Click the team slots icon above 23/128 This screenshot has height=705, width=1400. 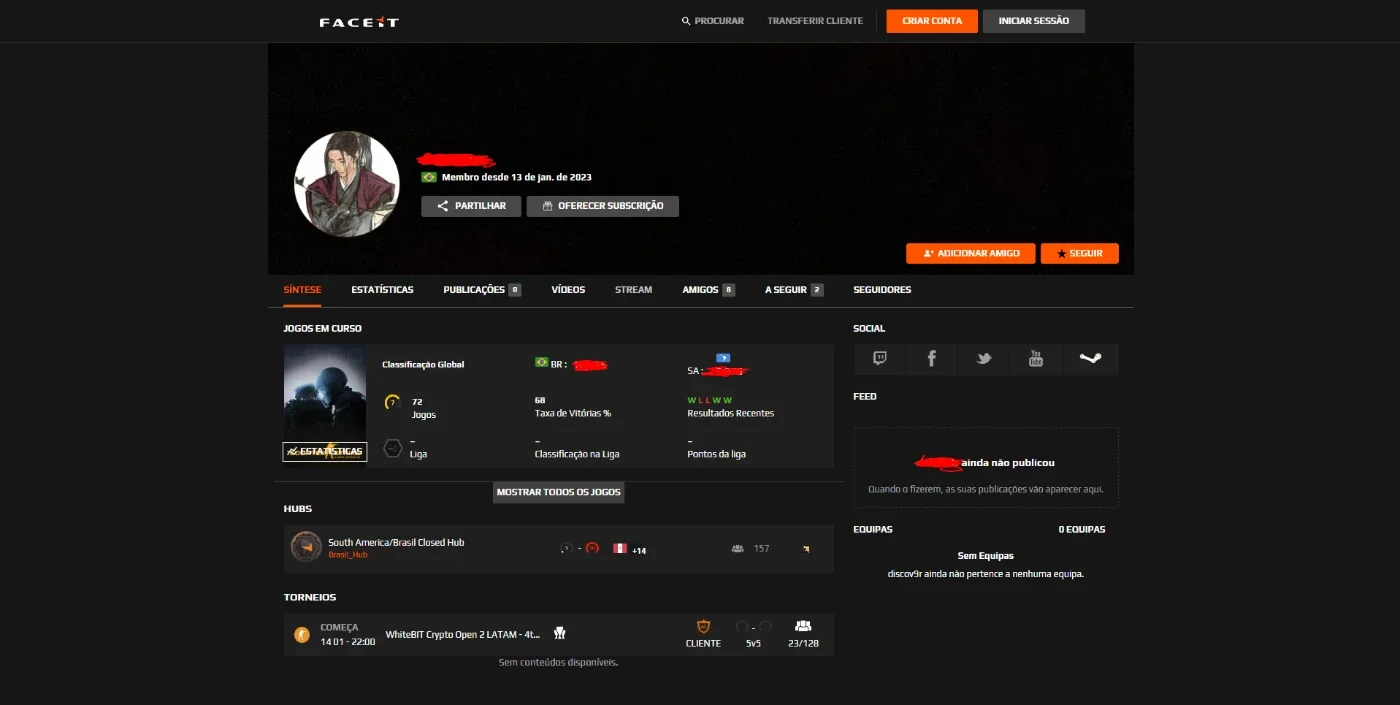[803, 626]
